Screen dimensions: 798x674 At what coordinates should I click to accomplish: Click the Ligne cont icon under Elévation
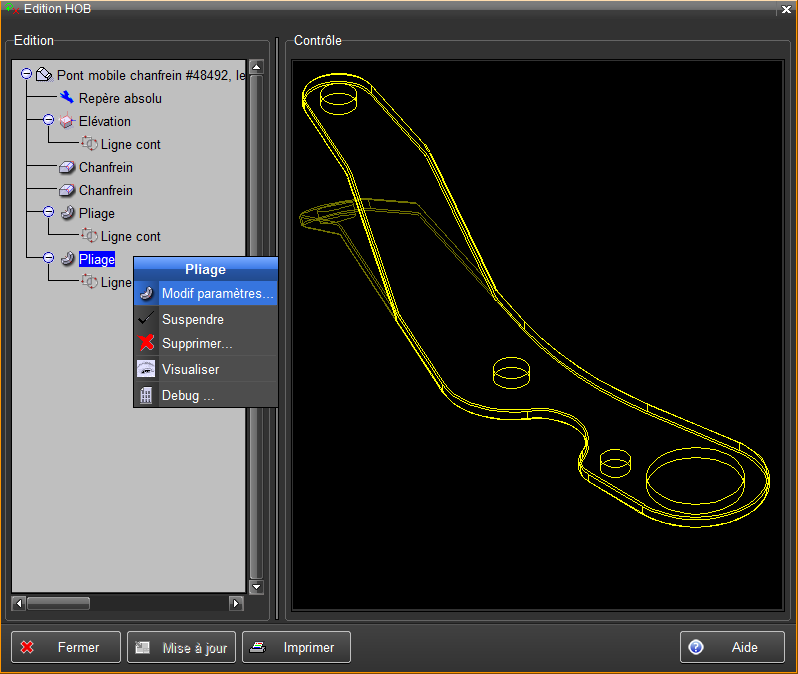click(x=89, y=144)
